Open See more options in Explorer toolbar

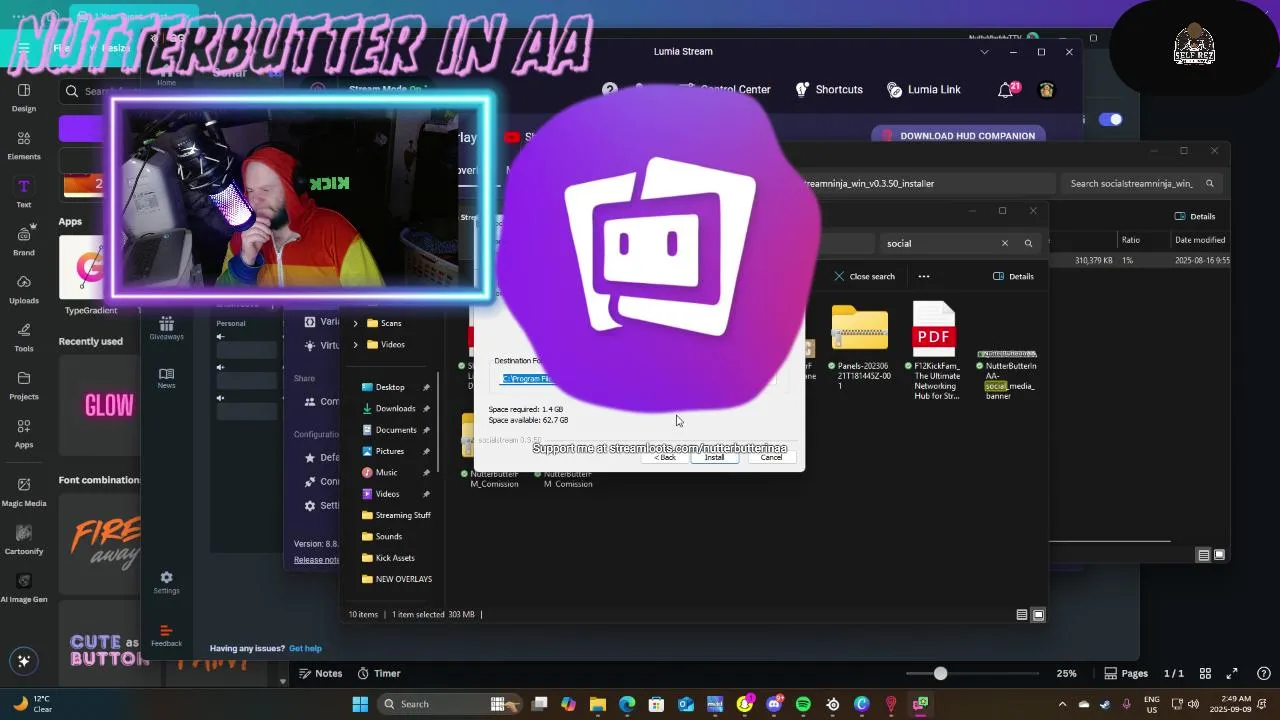[924, 276]
